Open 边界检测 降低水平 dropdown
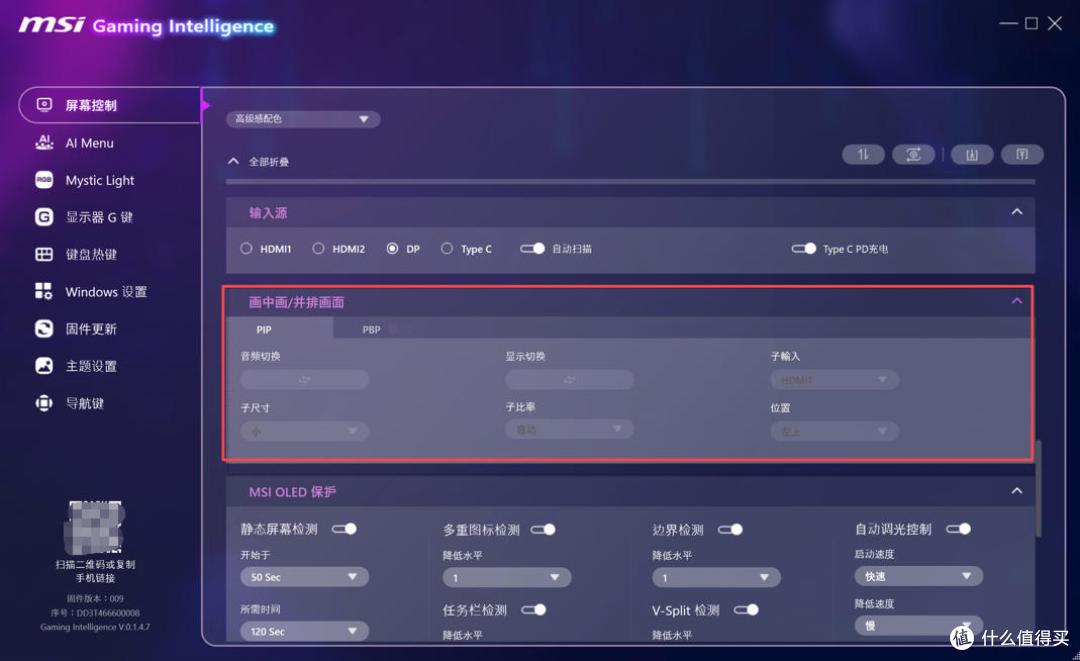Viewport: 1080px width, 661px height. point(716,578)
